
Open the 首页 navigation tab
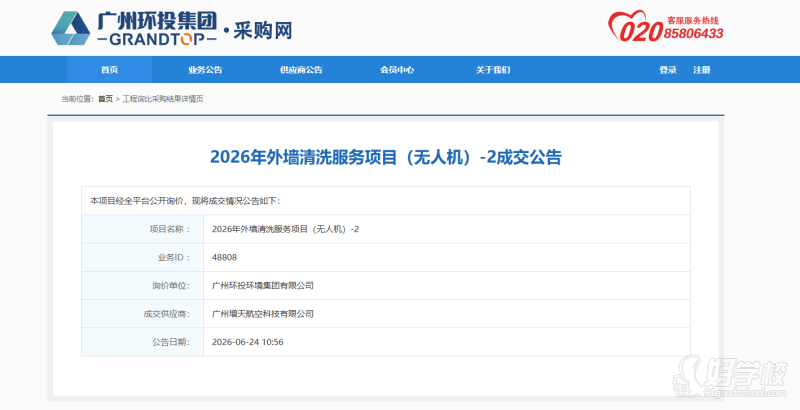109,70
